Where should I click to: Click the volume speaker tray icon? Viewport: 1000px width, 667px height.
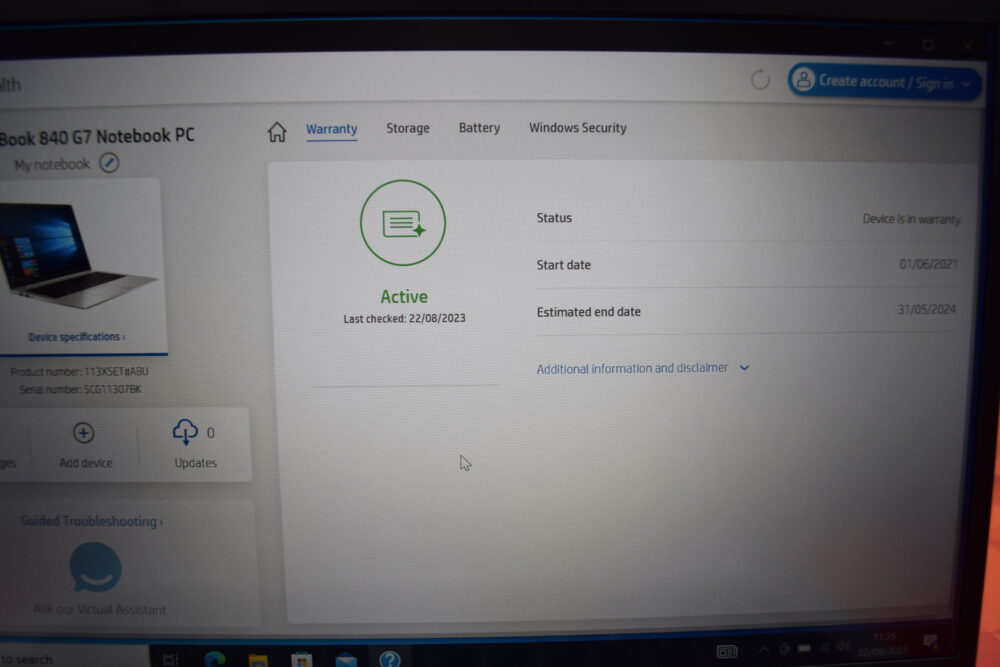[x=843, y=647]
